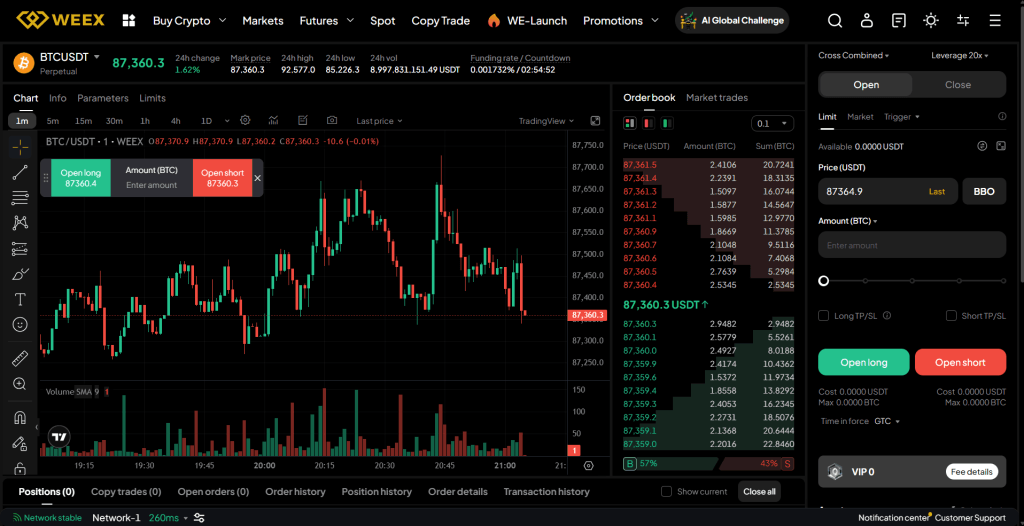This screenshot has height=526, width=1024.
Task: Click the amount percentage slider handle
Action: click(824, 281)
